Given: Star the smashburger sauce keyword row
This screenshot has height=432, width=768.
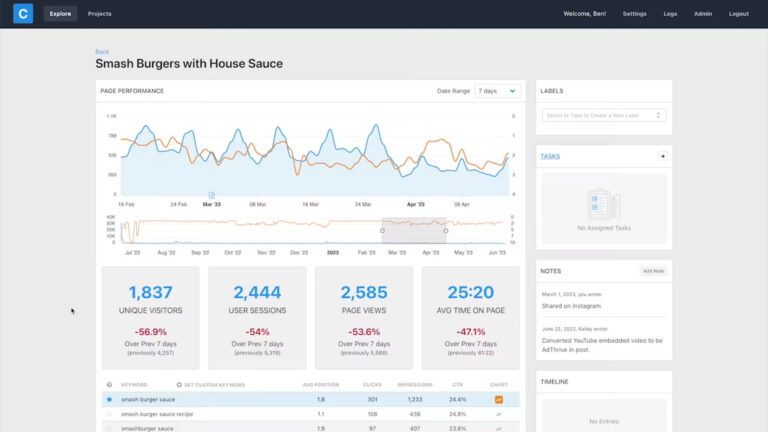Looking at the screenshot, I should pos(109,427).
